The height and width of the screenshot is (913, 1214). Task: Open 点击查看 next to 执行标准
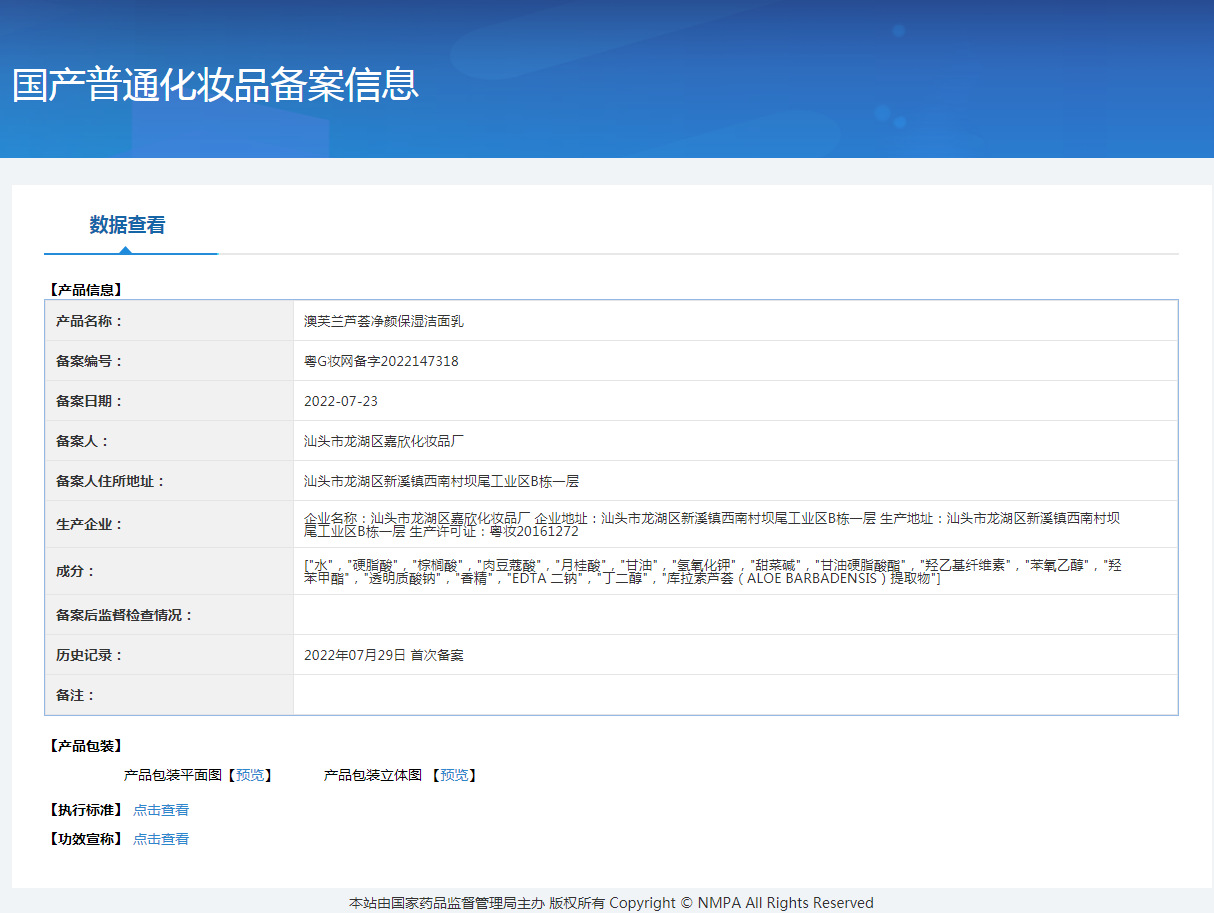click(x=161, y=810)
